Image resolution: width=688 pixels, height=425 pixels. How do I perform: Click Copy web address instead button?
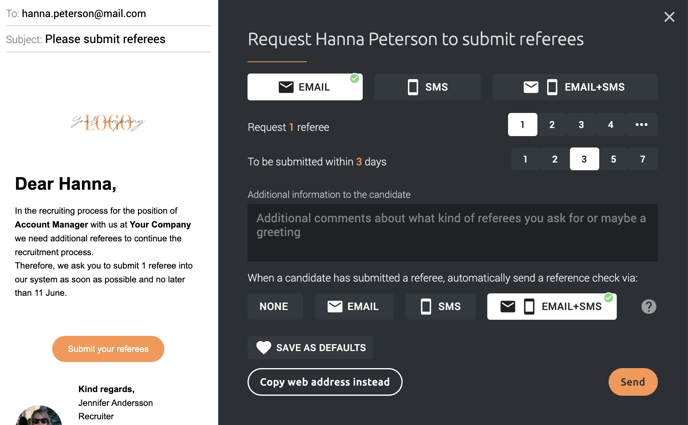pyautogui.click(x=325, y=382)
